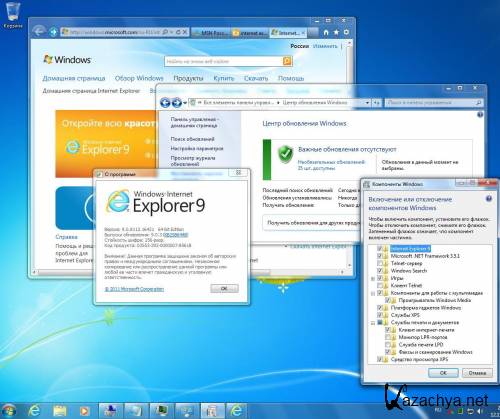Toggle Факсы и сканирование Windows checkbox
This screenshot has height=419, width=500.
click(x=388, y=352)
